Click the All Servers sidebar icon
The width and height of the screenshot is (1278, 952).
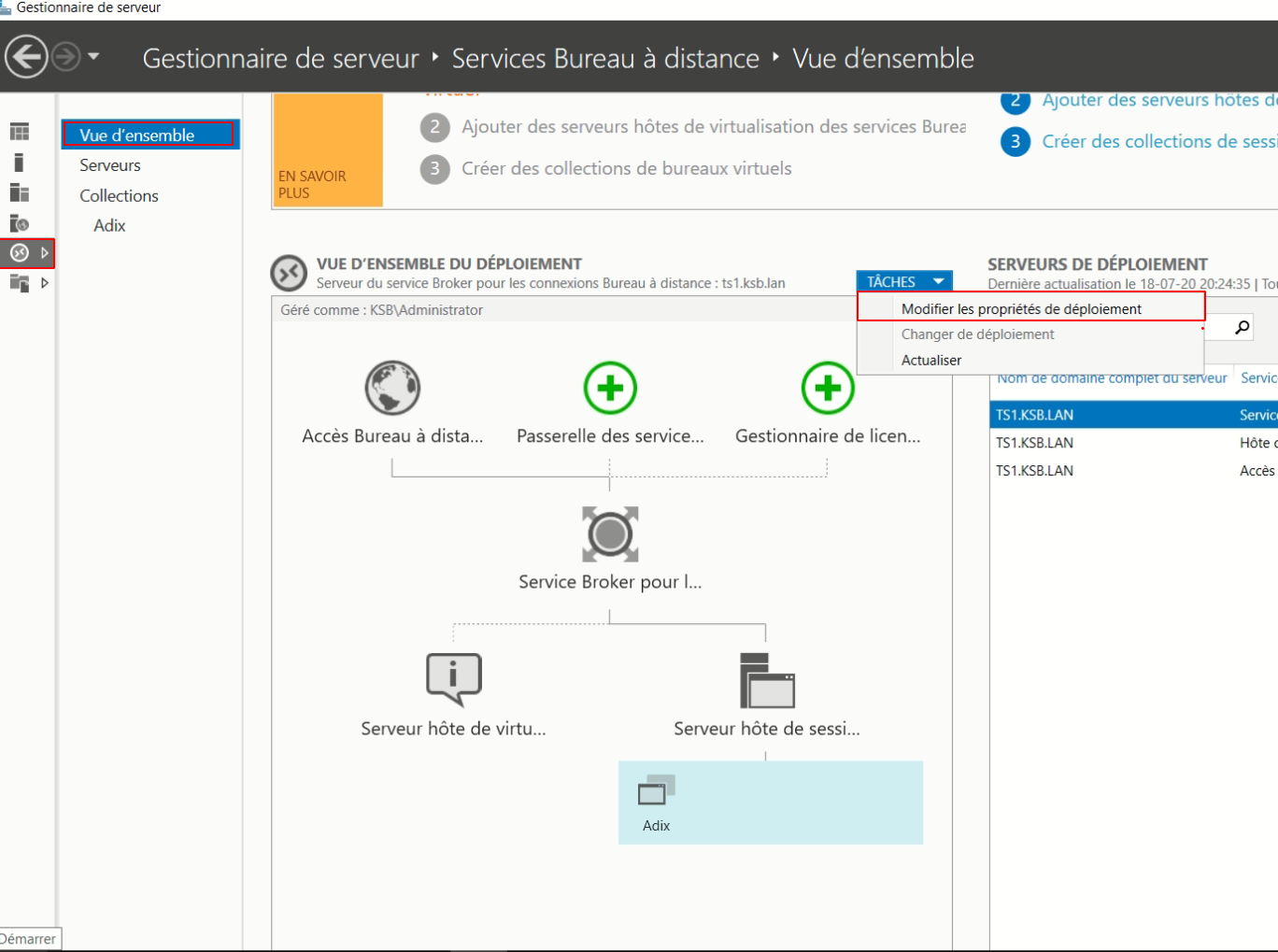tap(20, 193)
